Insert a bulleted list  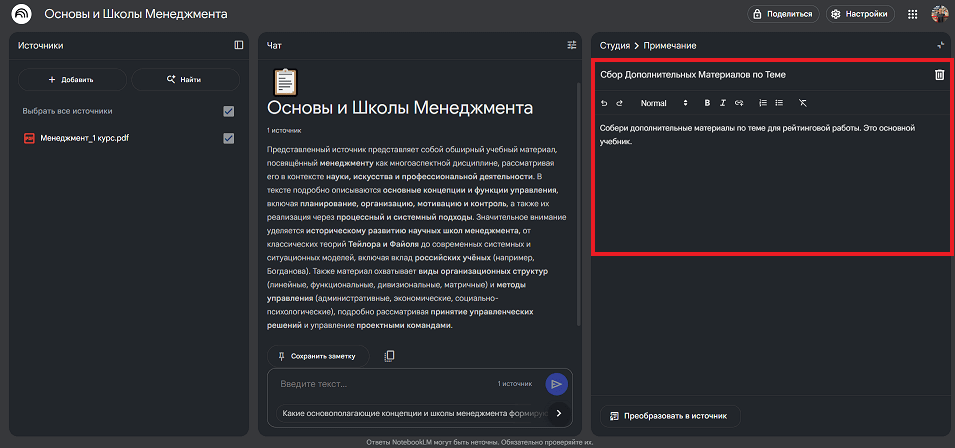tap(779, 103)
